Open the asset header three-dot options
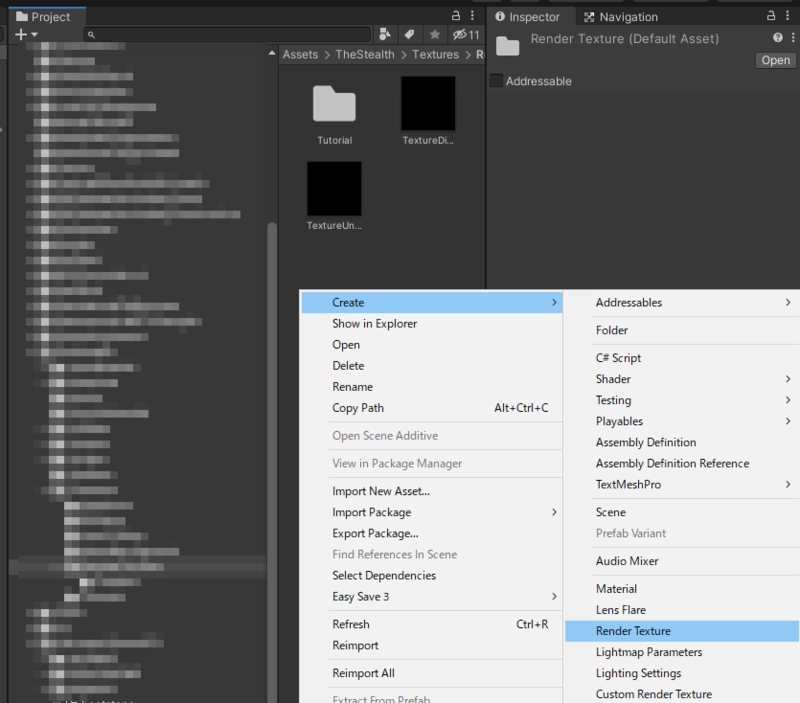Screen dimensions: 800x703 pyautogui.click(x=793, y=37)
